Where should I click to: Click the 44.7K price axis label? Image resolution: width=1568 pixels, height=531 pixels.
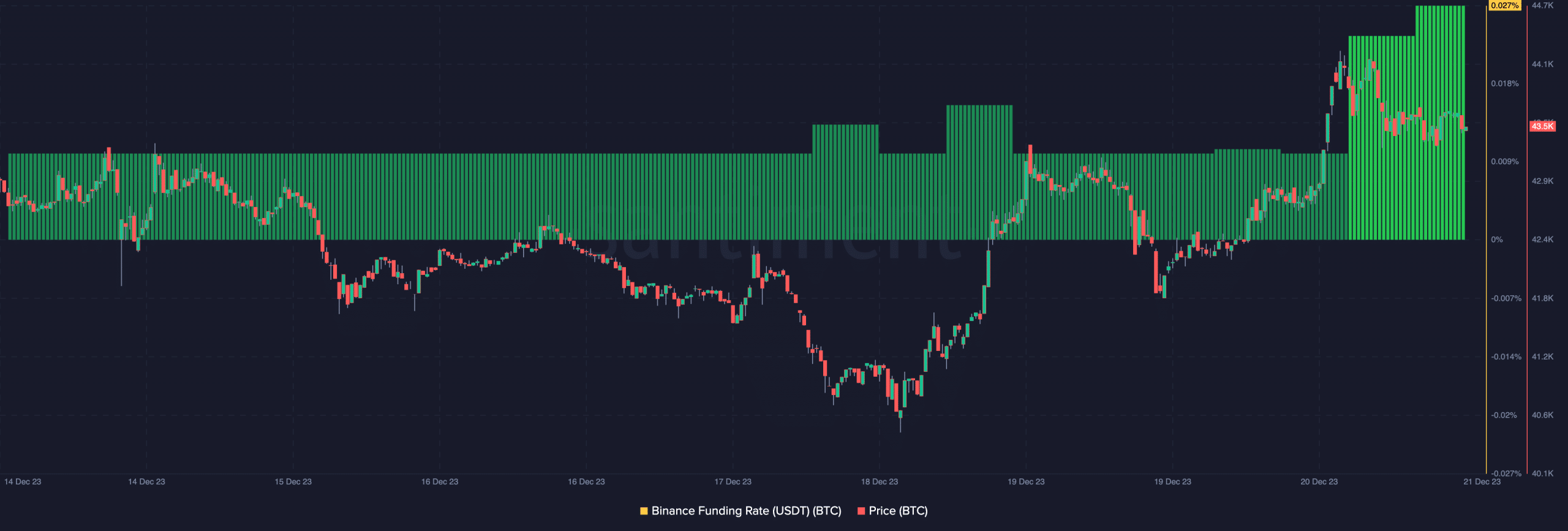pyautogui.click(x=1542, y=6)
